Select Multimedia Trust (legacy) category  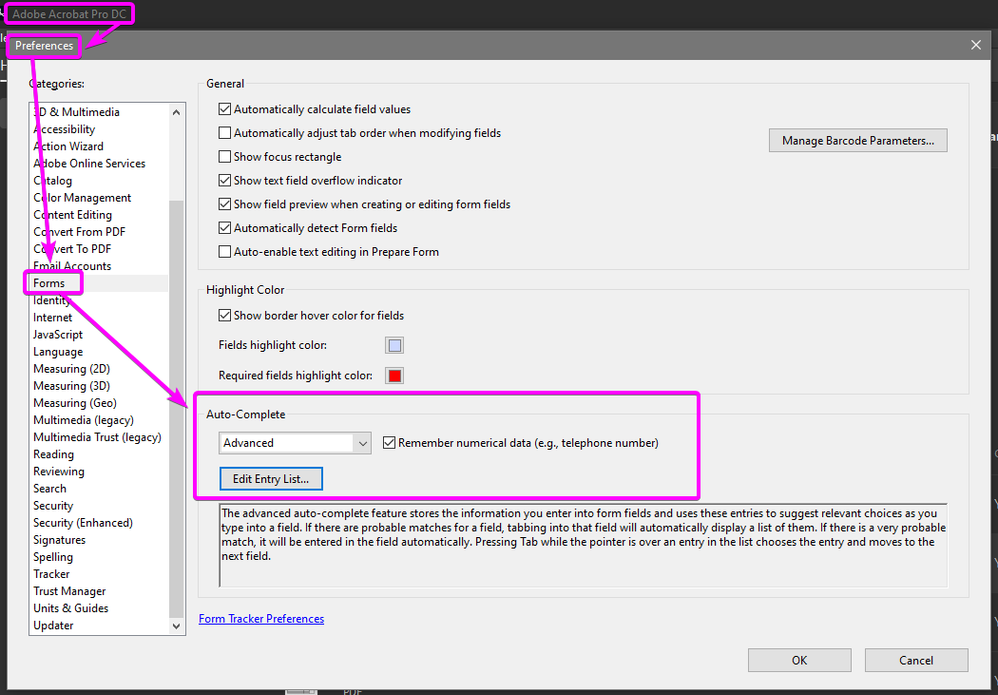[97, 438]
